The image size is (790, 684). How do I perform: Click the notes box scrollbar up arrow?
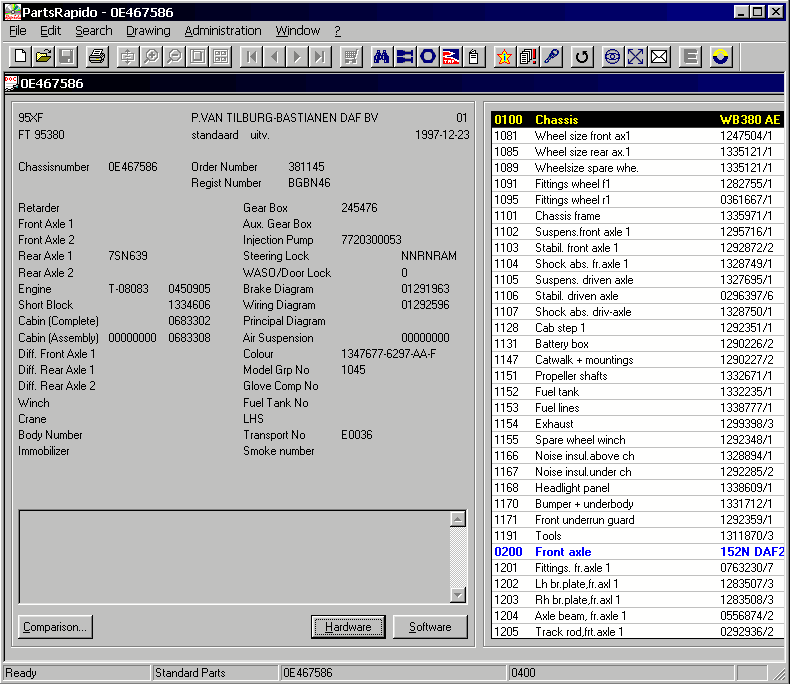(457, 519)
